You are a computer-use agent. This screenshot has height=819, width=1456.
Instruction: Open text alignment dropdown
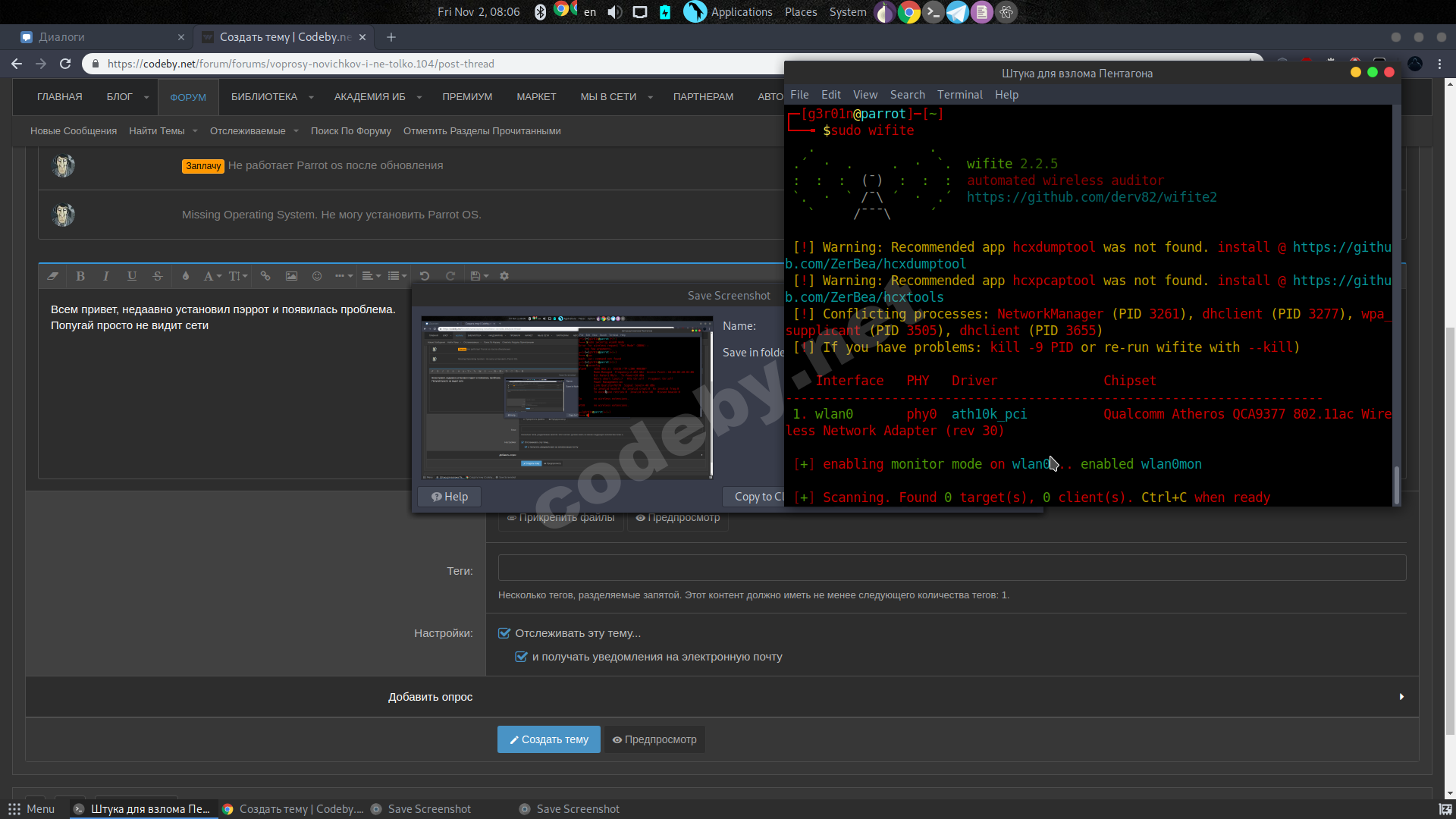pos(371,276)
